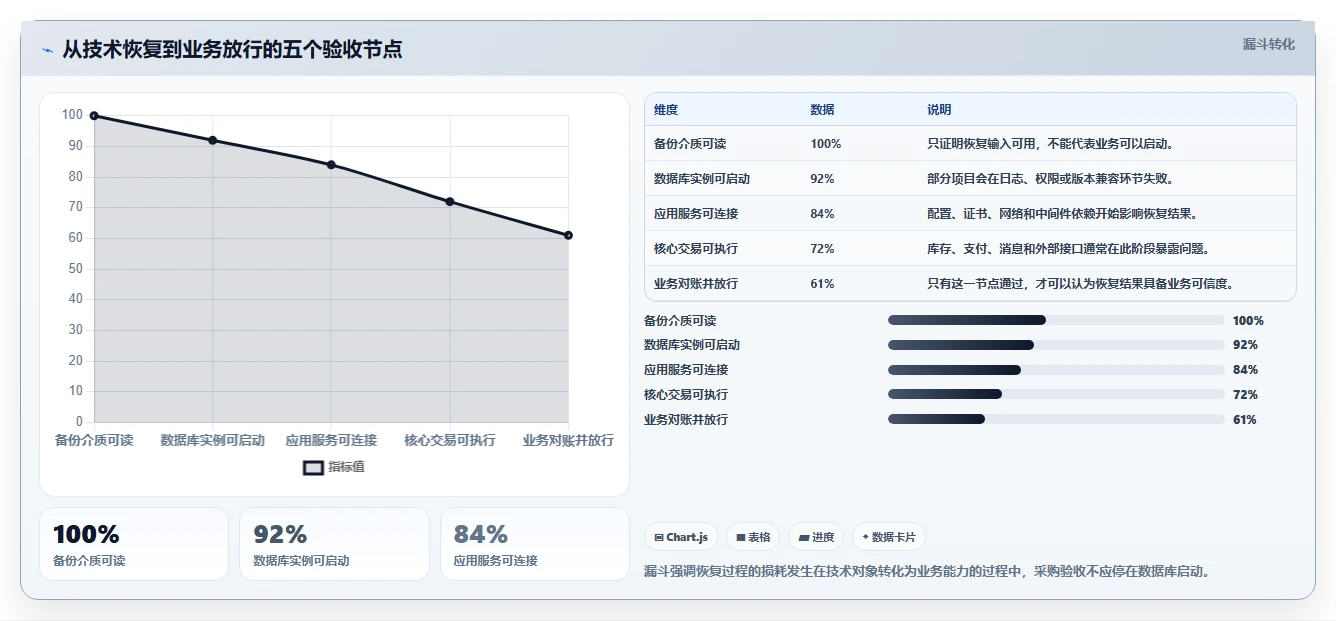
Task: Open the 92% 数据库实例可启动 data card
Action: point(334,544)
